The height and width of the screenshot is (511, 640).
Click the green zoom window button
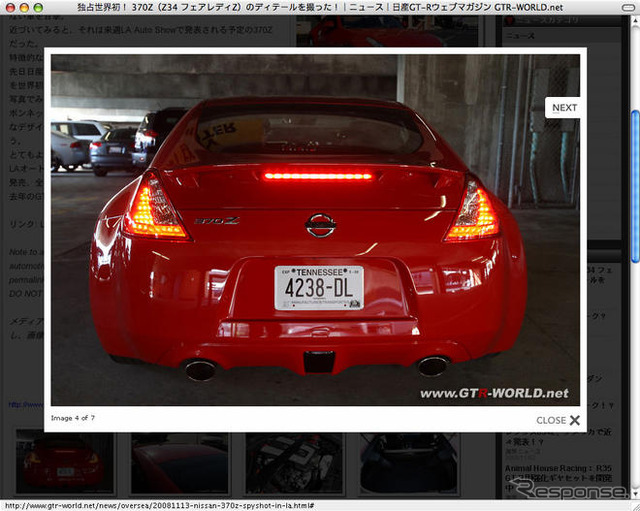[38, 7]
